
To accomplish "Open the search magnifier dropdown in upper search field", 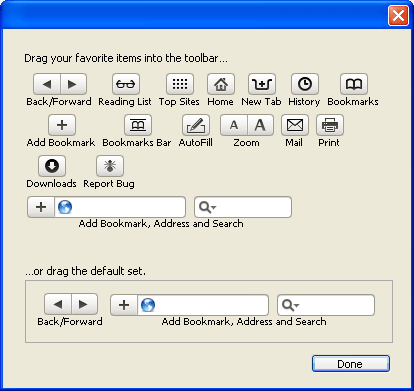I will click(208, 207).
